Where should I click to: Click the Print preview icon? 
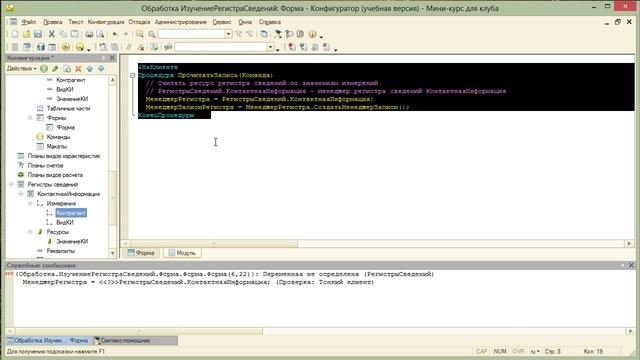point(100,35)
